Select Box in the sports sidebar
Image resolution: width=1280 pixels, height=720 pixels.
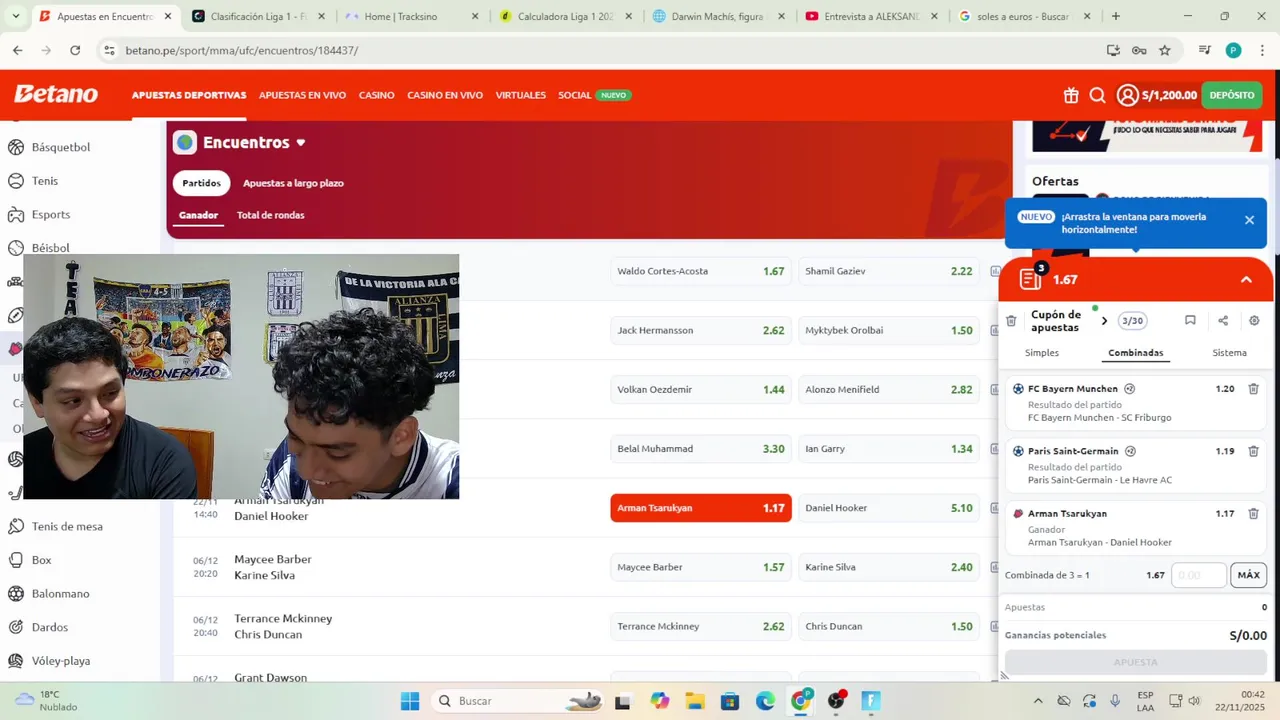pyautogui.click(x=41, y=560)
